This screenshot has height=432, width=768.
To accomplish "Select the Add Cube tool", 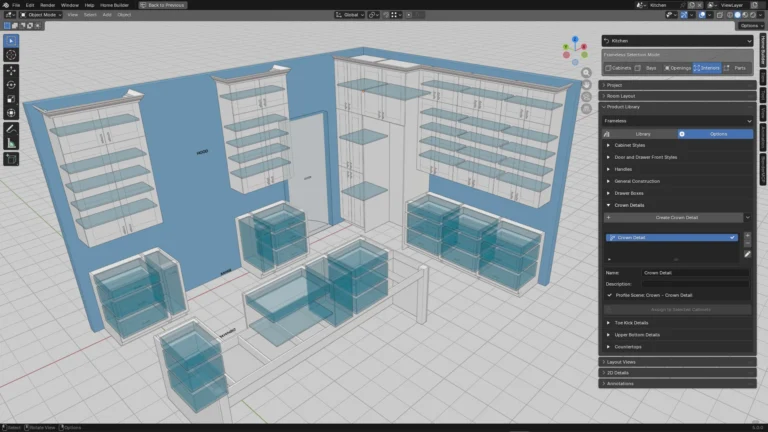I will [x=11, y=160].
